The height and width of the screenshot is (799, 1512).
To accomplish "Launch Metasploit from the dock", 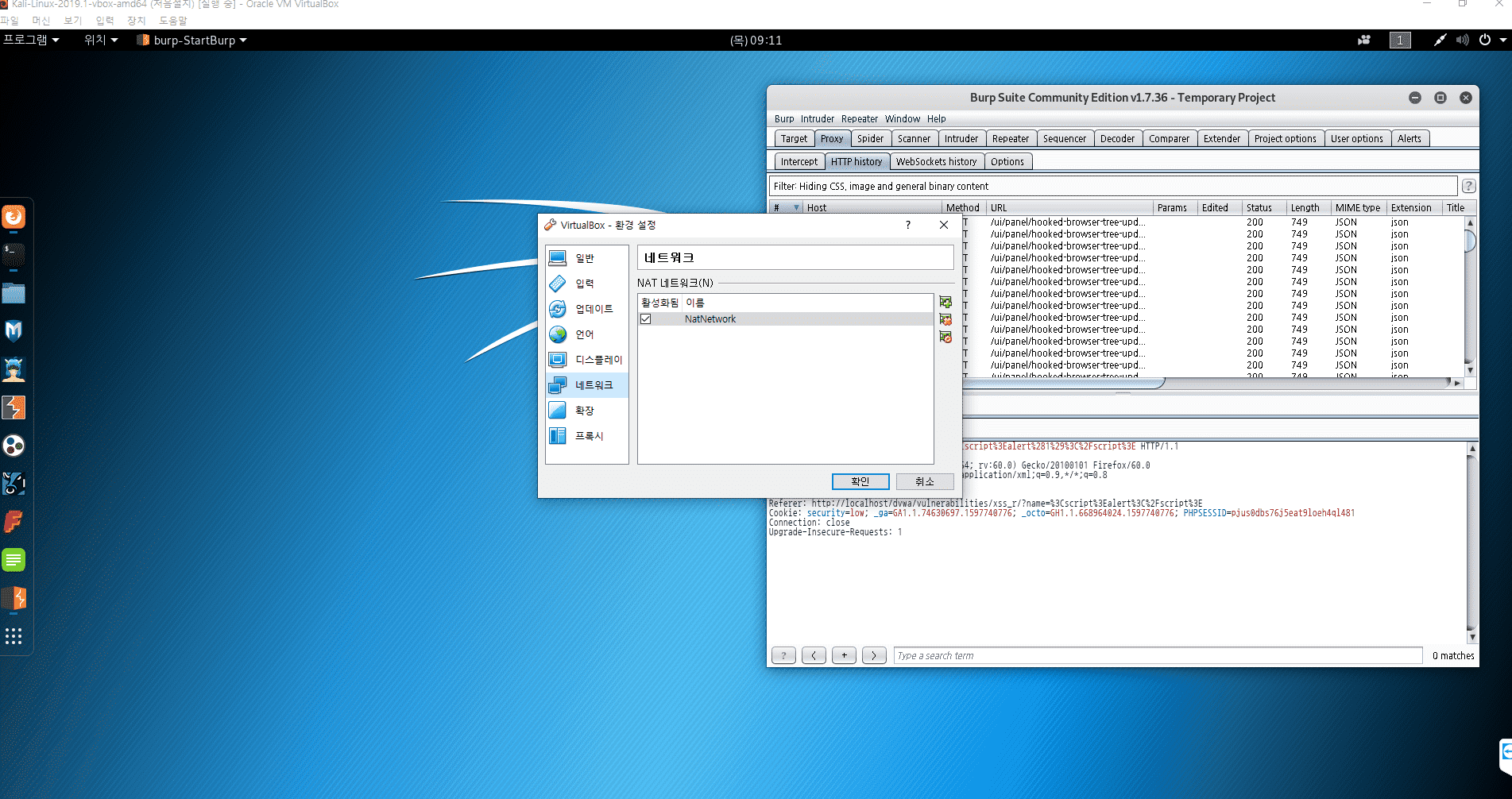I will pos(14,331).
